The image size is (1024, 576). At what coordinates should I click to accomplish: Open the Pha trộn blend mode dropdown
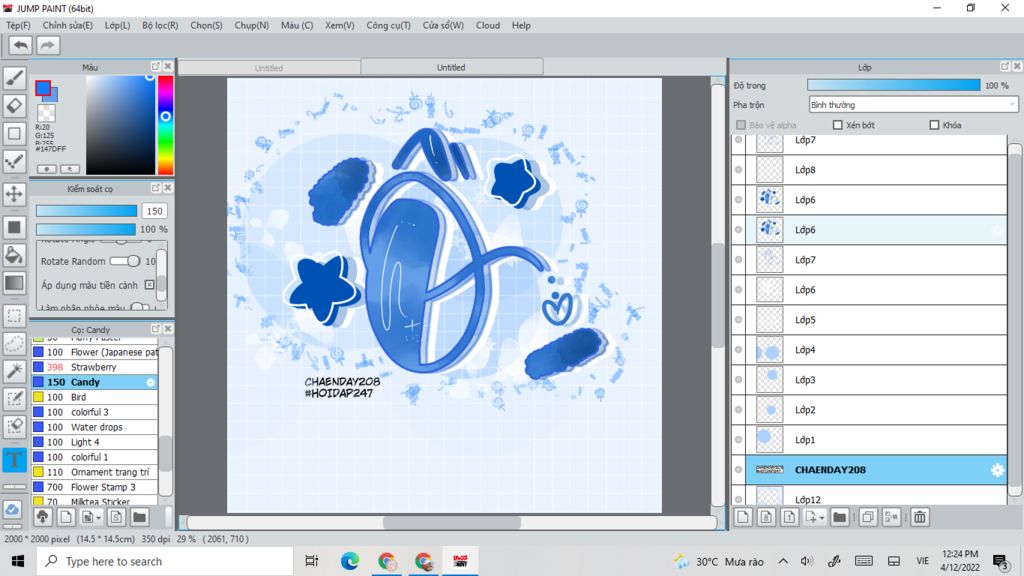tap(913, 104)
